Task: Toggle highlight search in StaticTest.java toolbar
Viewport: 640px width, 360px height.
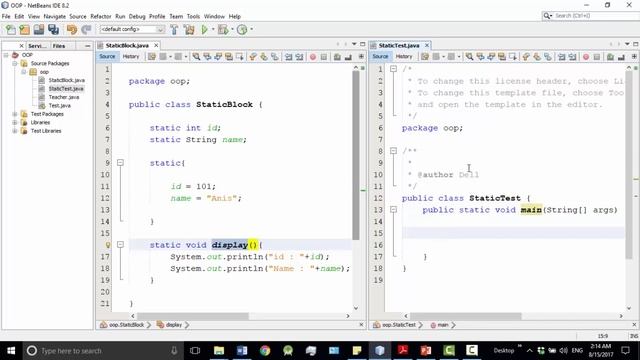Action: [x=502, y=57]
